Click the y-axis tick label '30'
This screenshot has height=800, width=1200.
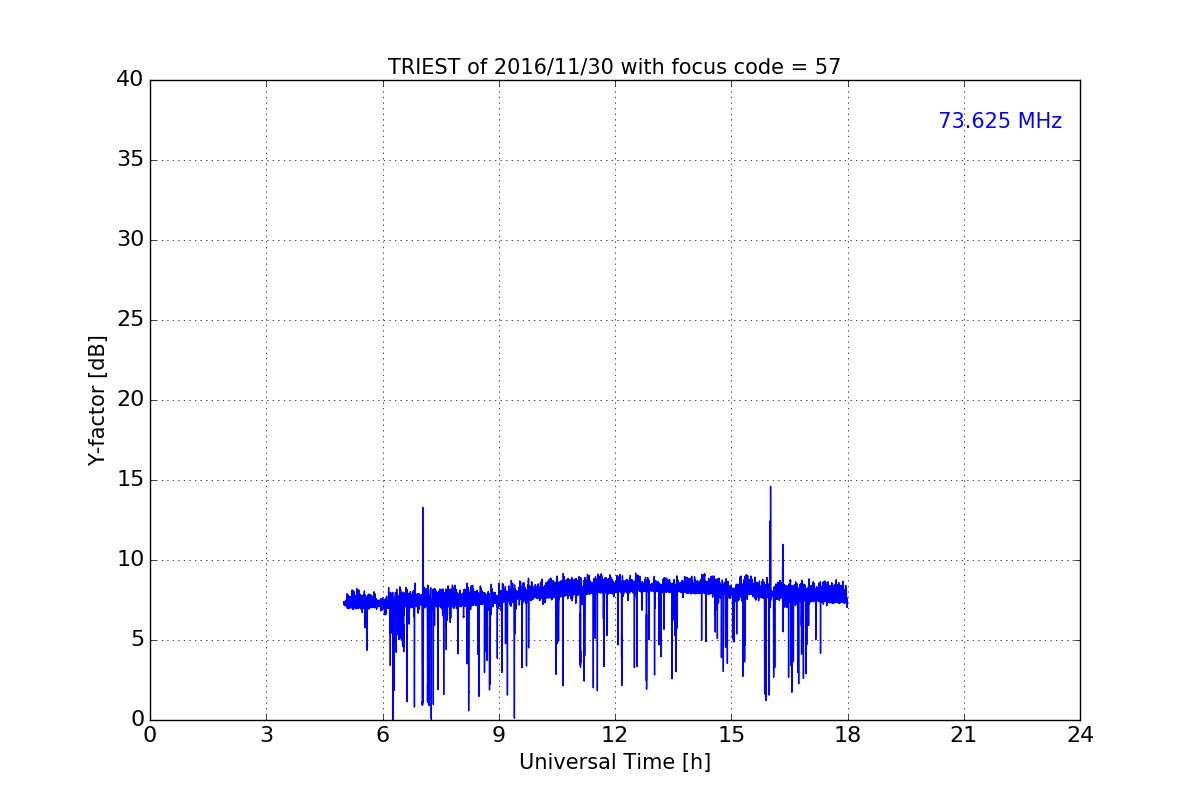pyautogui.click(x=129, y=240)
